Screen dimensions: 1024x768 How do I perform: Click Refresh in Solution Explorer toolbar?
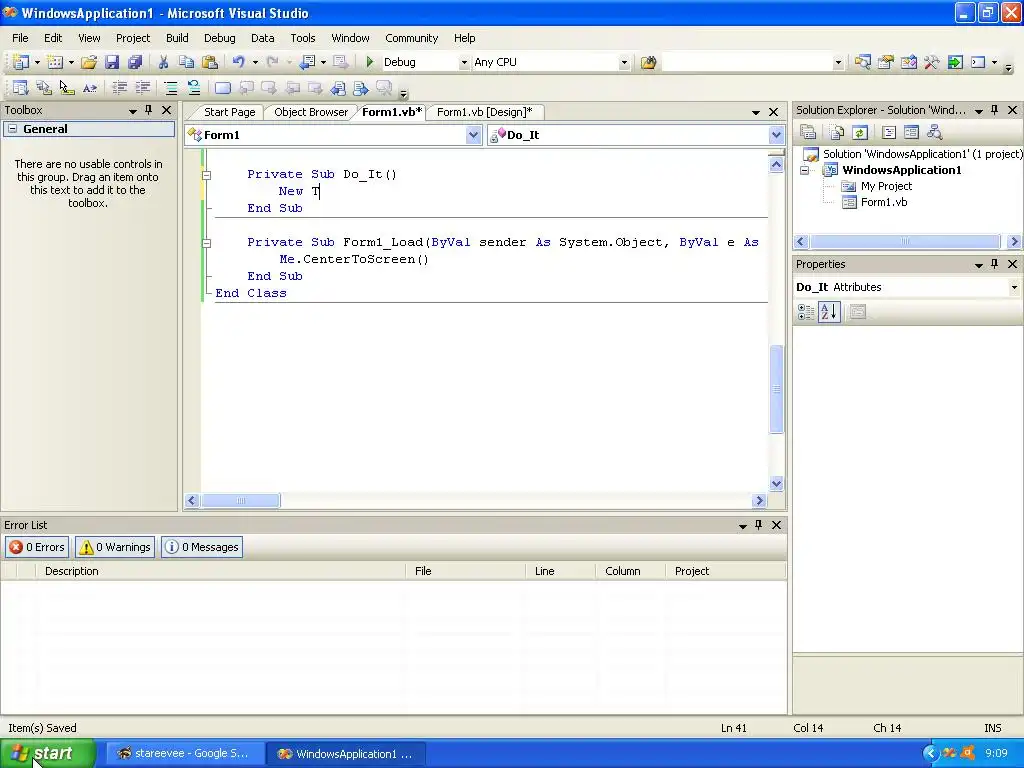pos(860,133)
